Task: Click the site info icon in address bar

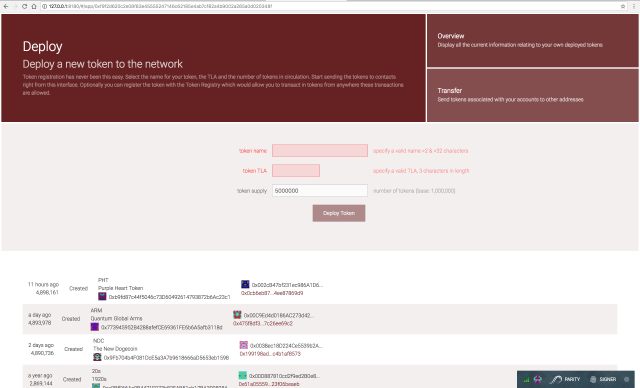Action: 44,7
